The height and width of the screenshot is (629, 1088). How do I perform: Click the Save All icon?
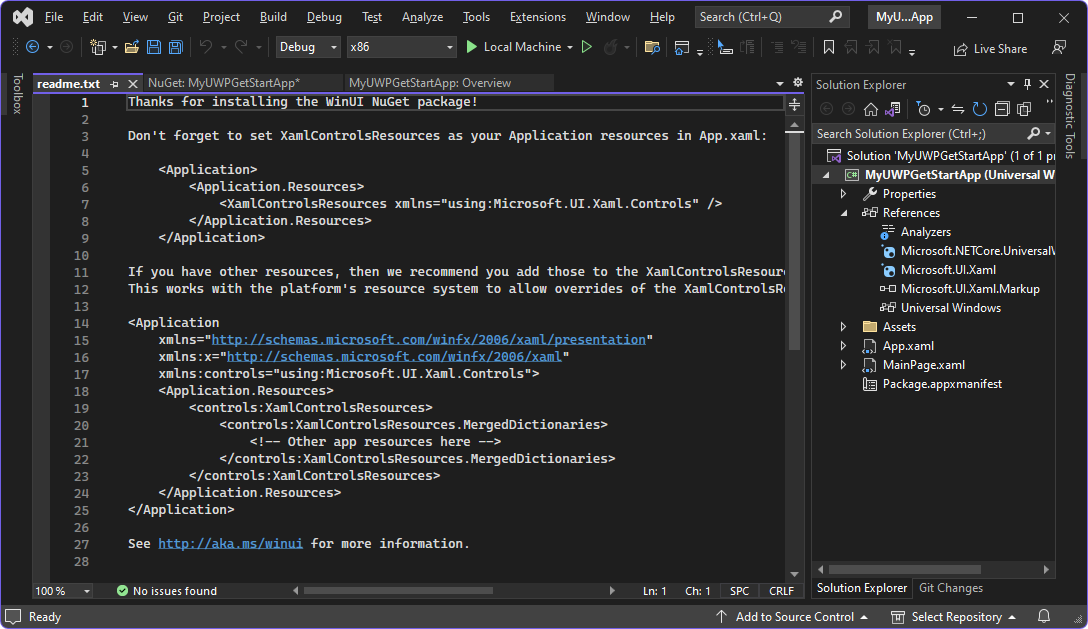[x=175, y=46]
